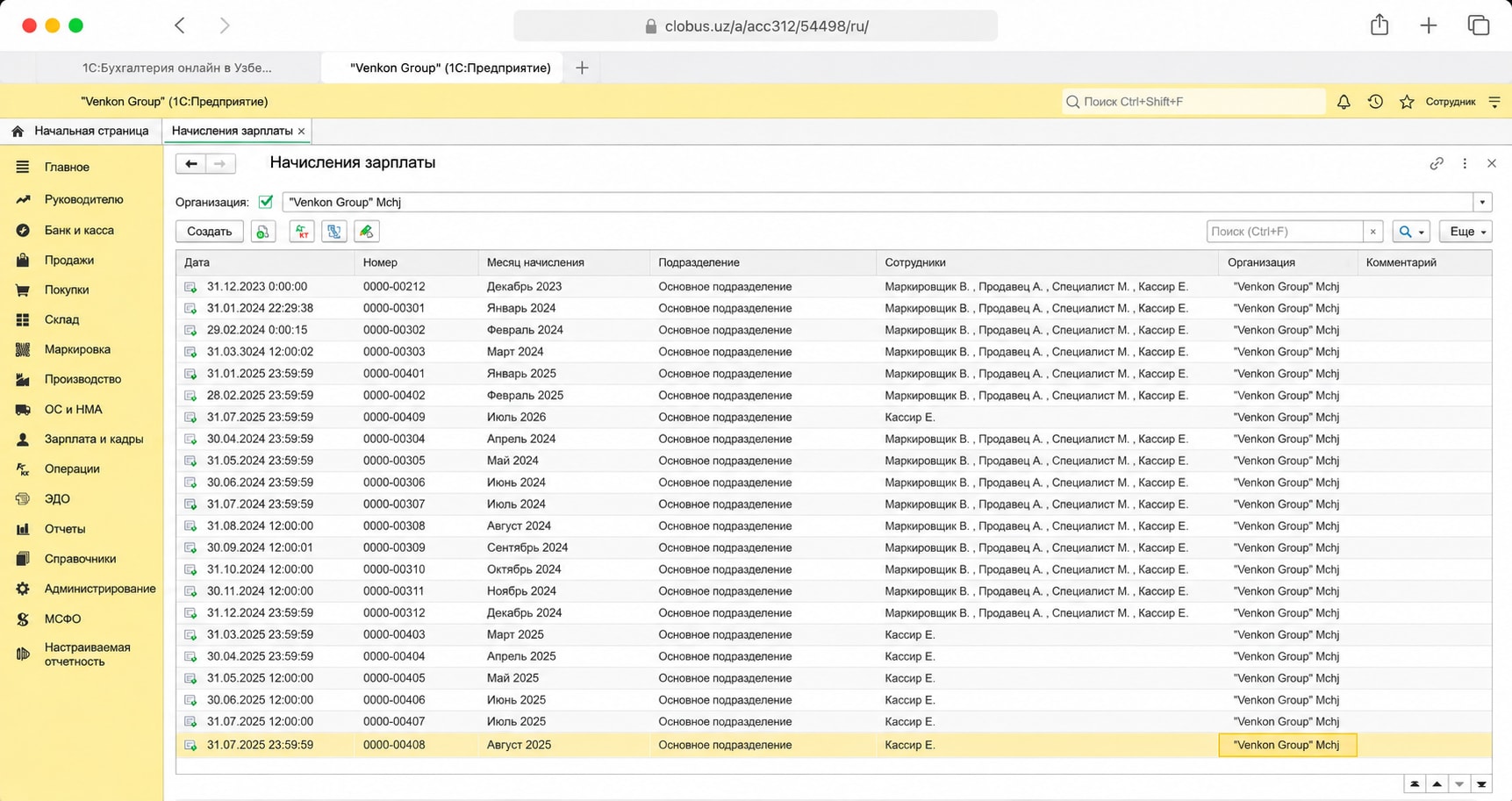Open Отчеты in sidebar
This screenshot has height=801, width=1512.
click(65, 529)
